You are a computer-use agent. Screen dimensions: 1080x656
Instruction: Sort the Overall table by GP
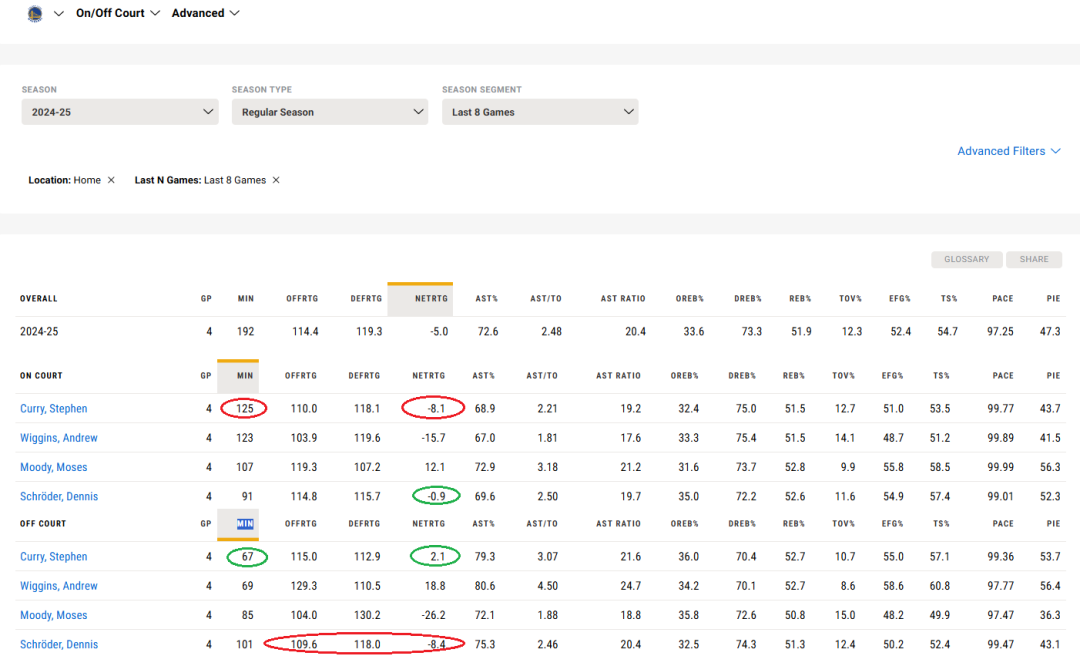[x=206, y=298]
